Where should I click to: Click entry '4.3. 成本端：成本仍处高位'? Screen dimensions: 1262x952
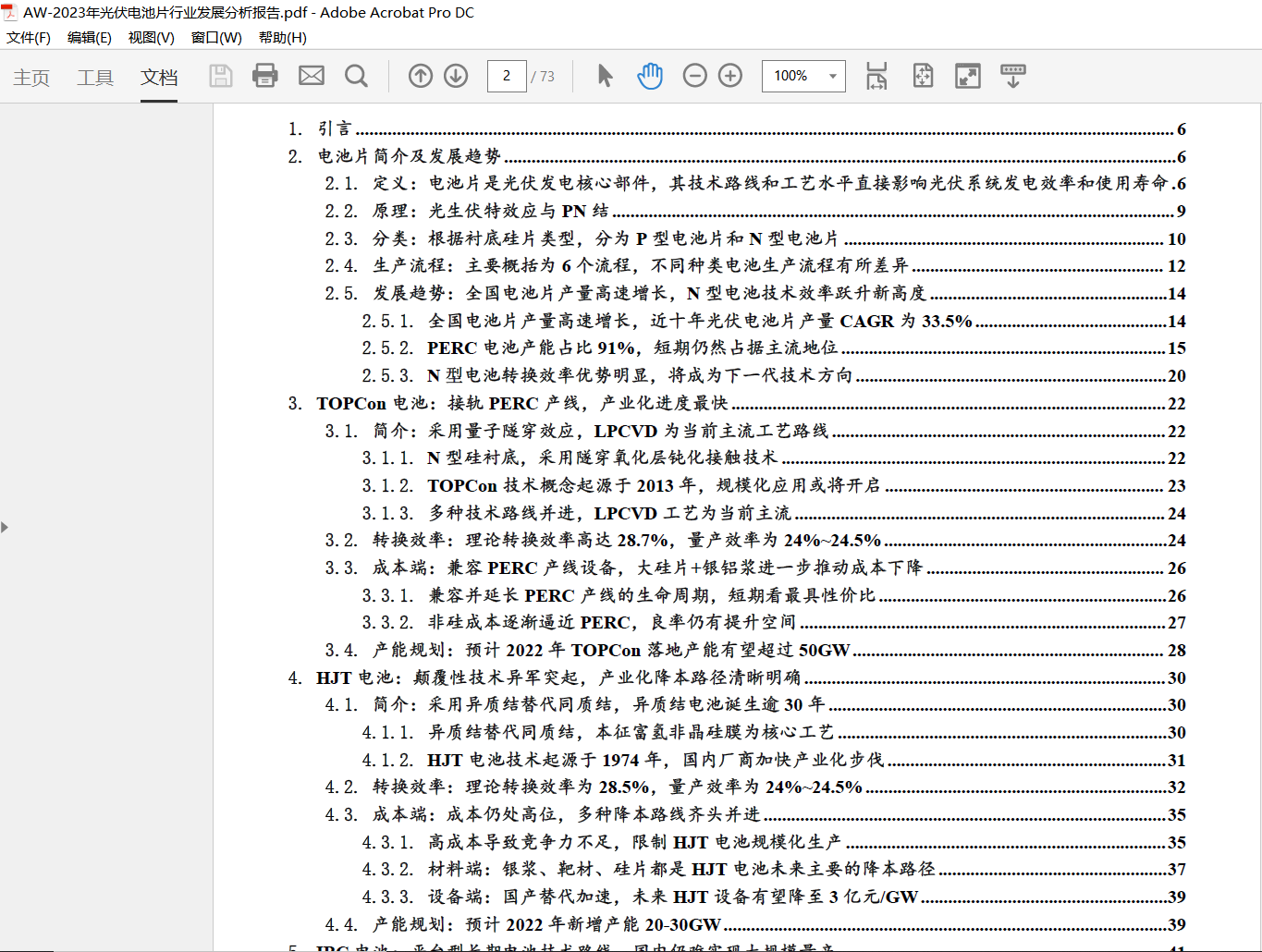coord(755,814)
